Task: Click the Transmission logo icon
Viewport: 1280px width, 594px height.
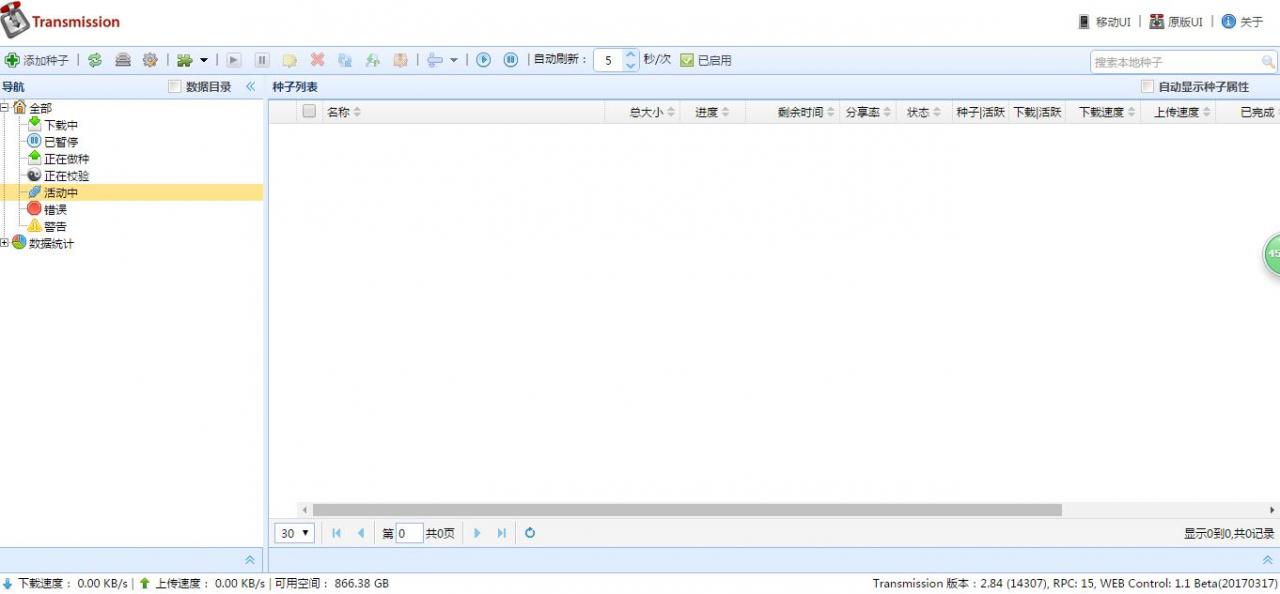Action: point(14,22)
